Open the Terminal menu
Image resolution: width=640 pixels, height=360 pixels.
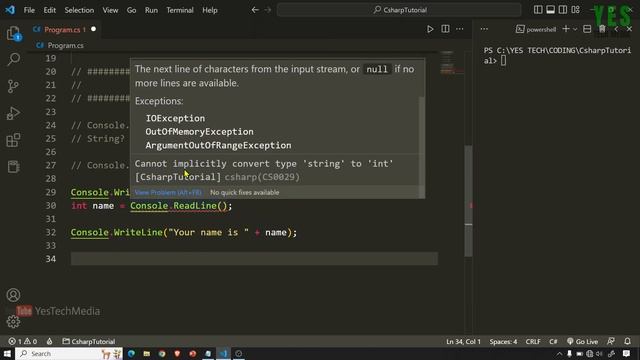point(180,10)
